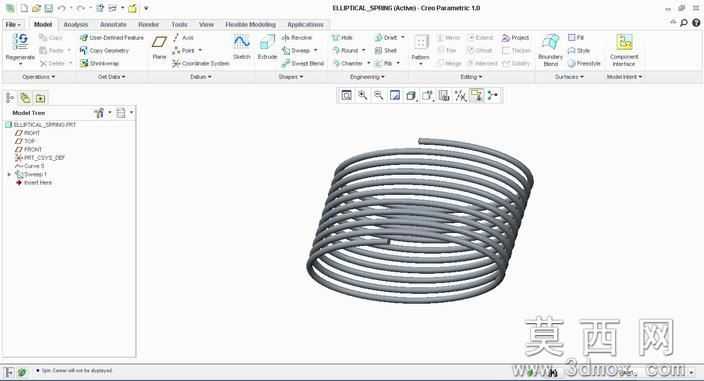Click Copy Geometry
Screen dimensions: 704x381
click(105, 51)
